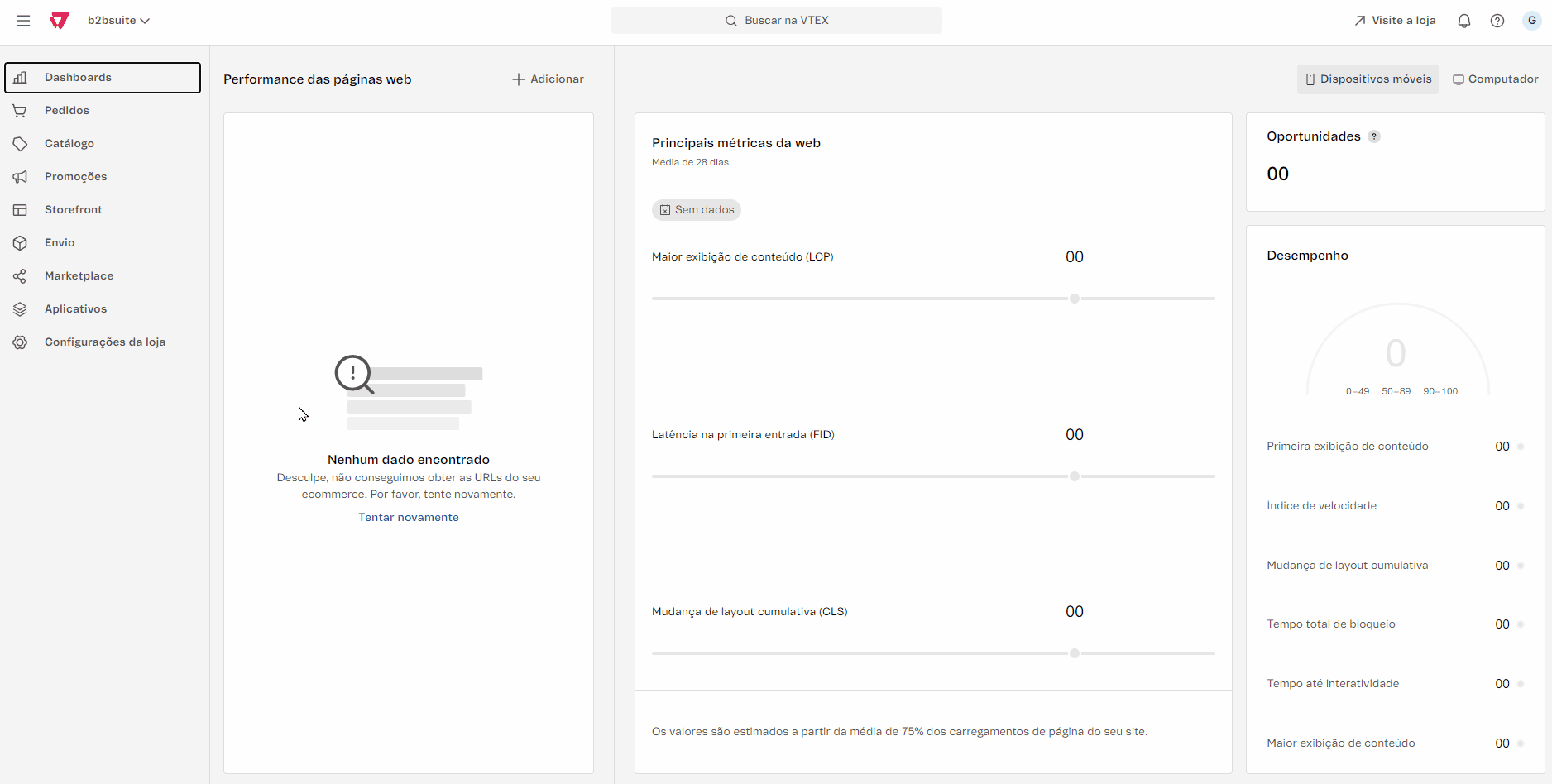Open the help question mark icon

click(x=1497, y=21)
